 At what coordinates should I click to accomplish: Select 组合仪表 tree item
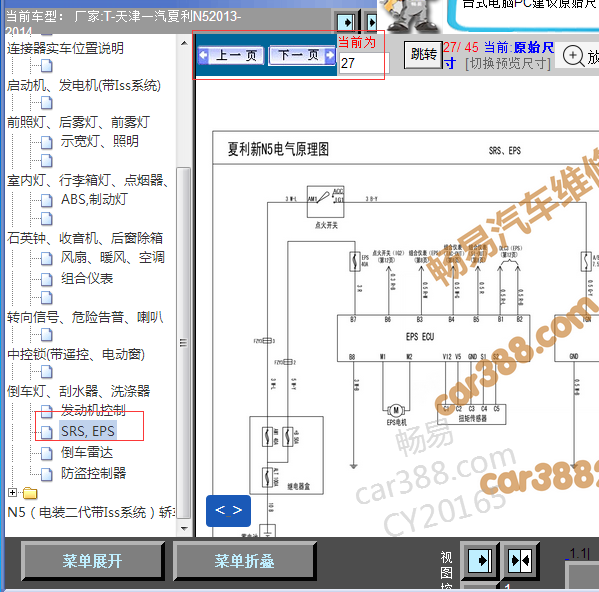(x=87, y=278)
